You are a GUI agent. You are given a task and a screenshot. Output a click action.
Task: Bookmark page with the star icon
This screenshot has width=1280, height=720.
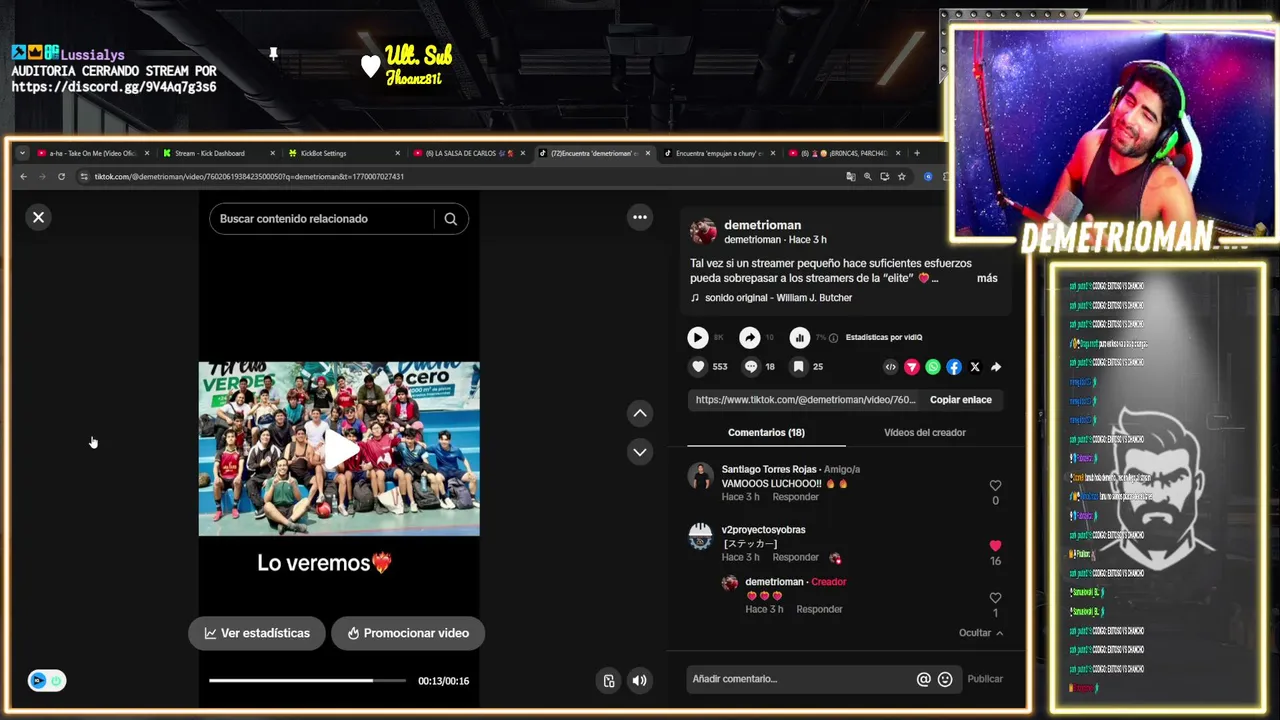(x=902, y=177)
